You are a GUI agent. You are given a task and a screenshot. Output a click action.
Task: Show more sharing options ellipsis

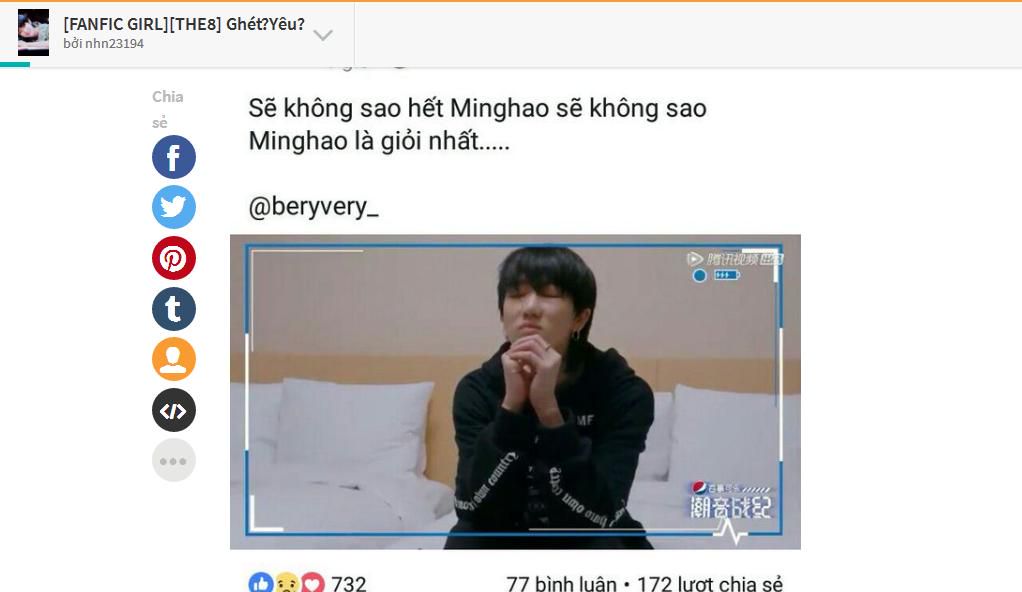click(x=173, y=460)
